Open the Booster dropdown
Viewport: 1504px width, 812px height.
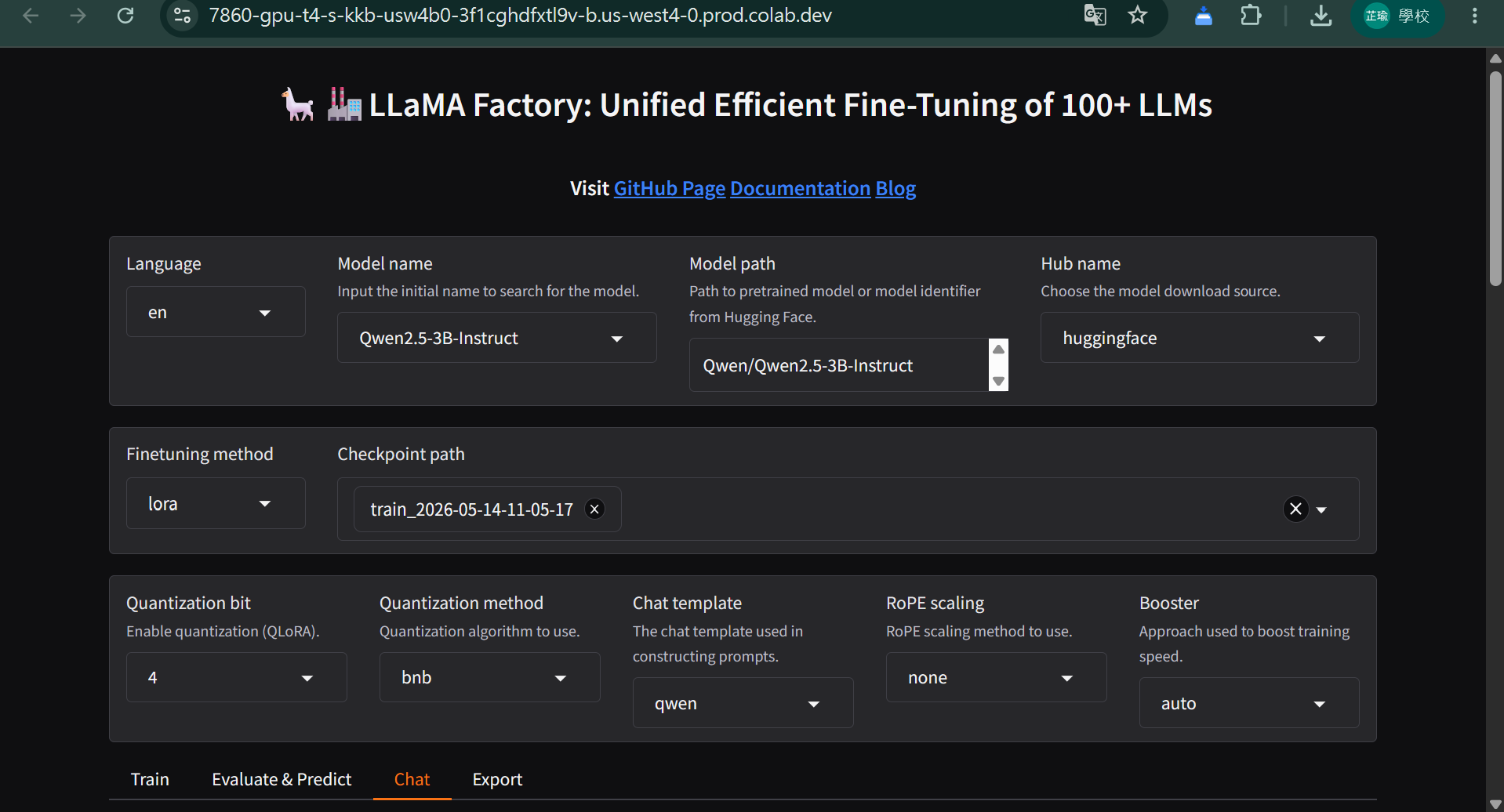(1249, 703)
